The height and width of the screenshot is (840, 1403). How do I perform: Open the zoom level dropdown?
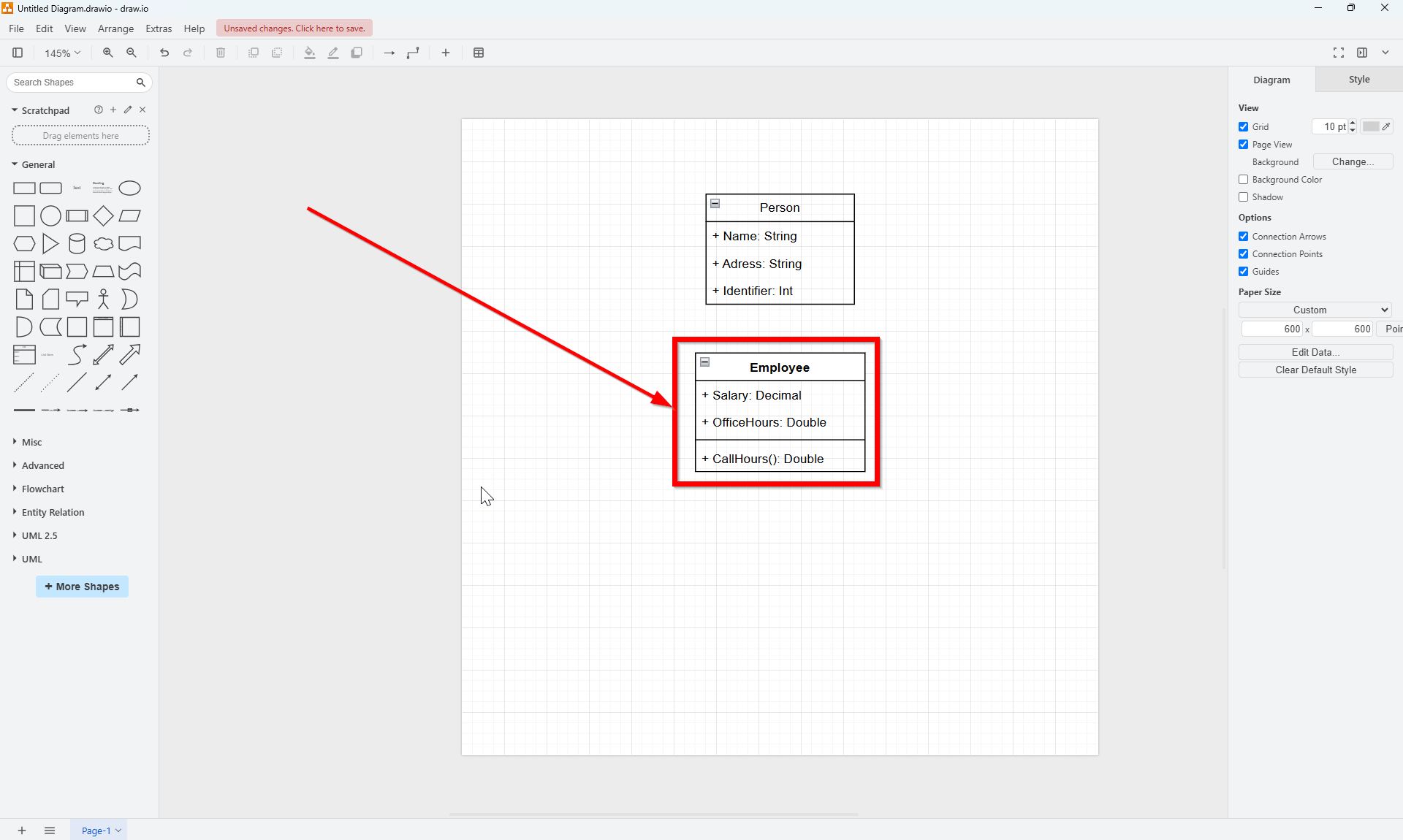pos(61,53)
